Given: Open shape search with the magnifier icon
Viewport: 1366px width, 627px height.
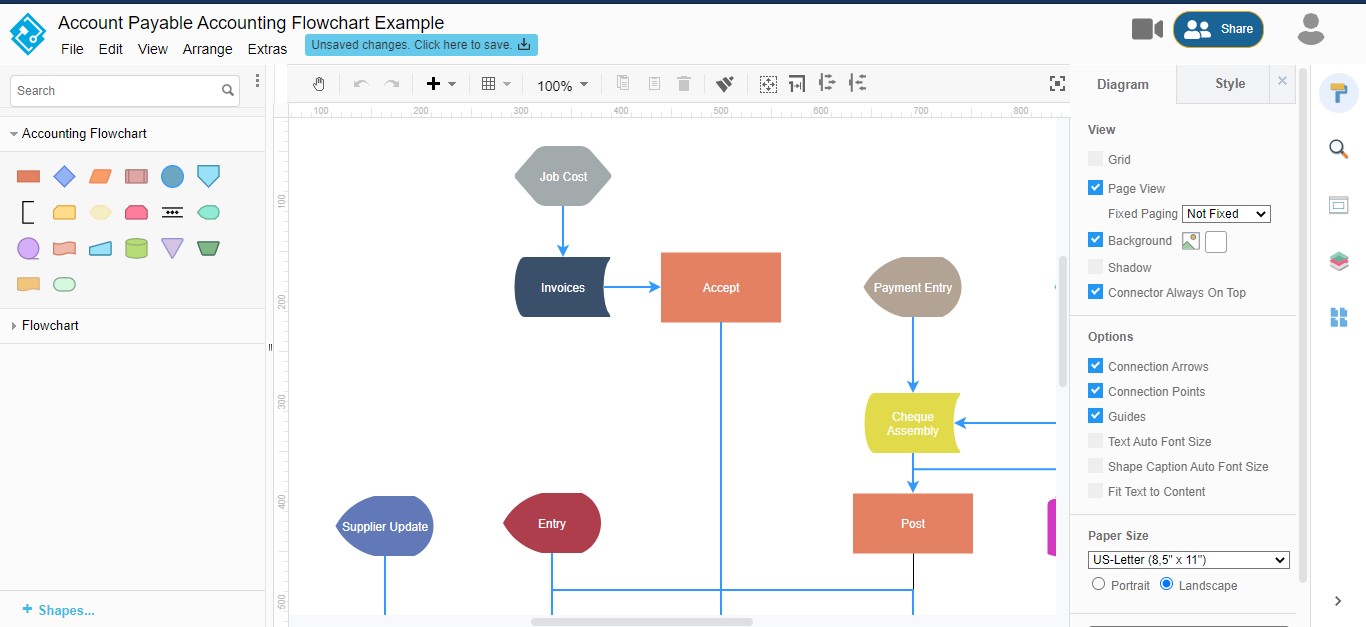Looking at the screenshot, I should pyautogui.click(x=1338, y=148).
